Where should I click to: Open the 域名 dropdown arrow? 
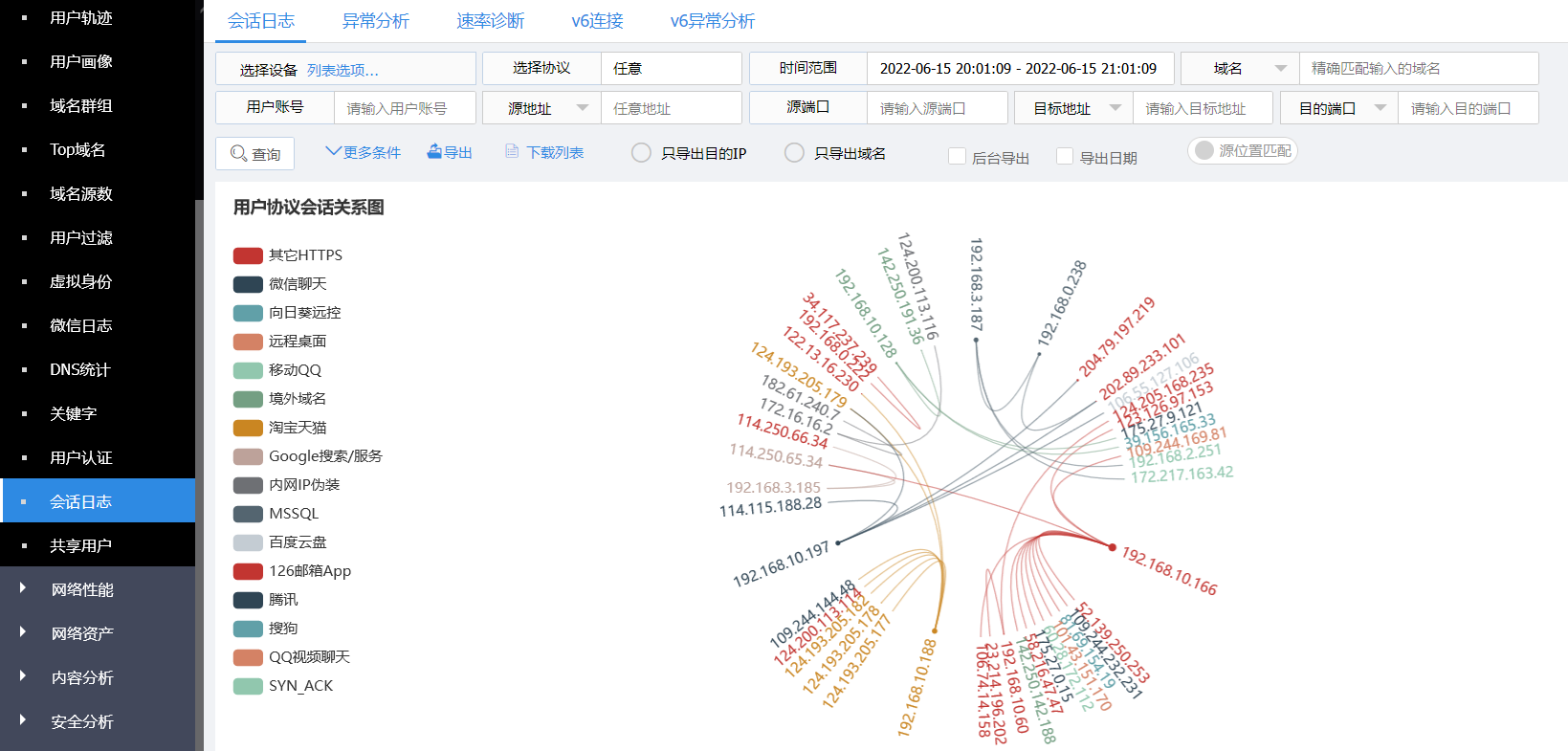(1280, 69)
